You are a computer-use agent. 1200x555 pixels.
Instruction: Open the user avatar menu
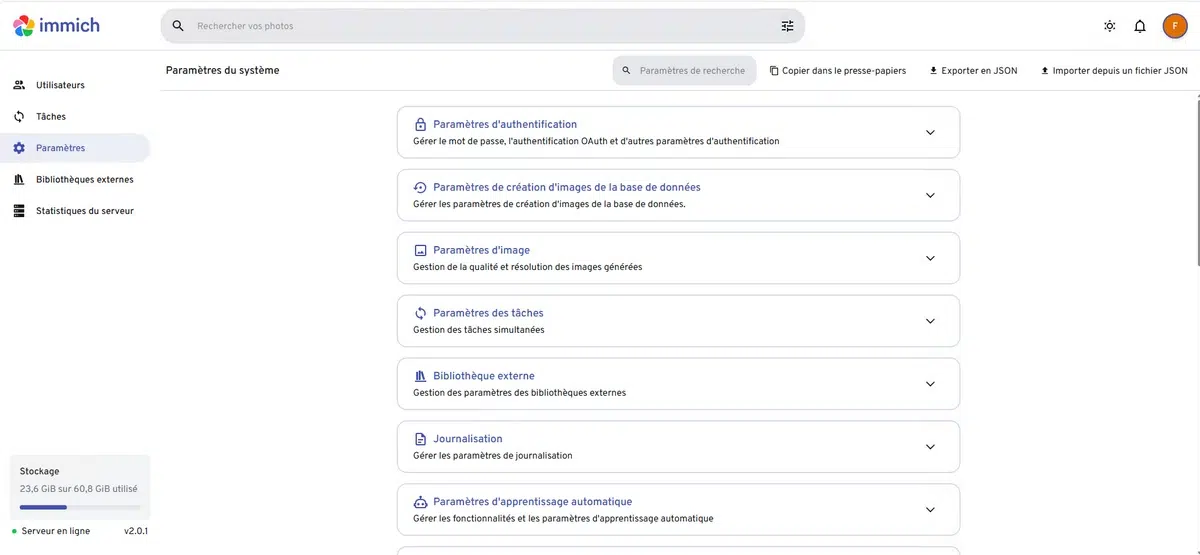1174,26
